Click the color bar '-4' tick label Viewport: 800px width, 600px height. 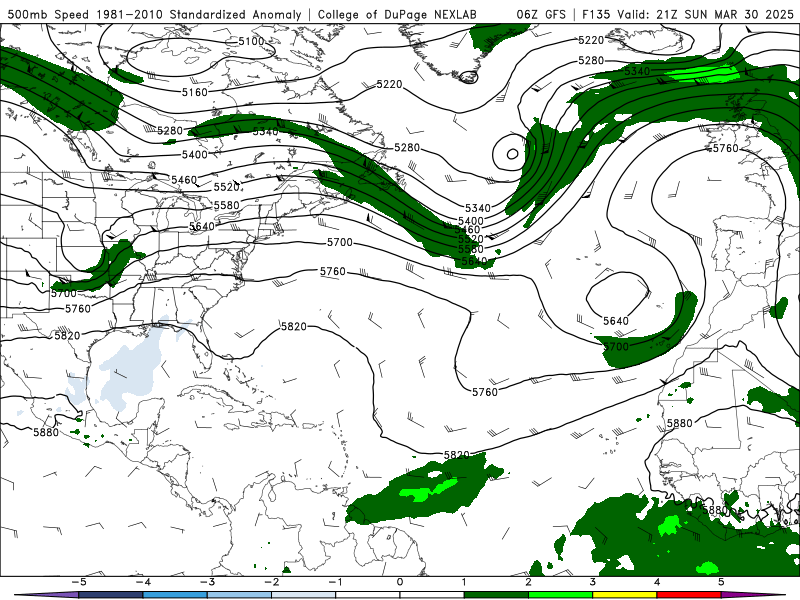coord(142,582)
